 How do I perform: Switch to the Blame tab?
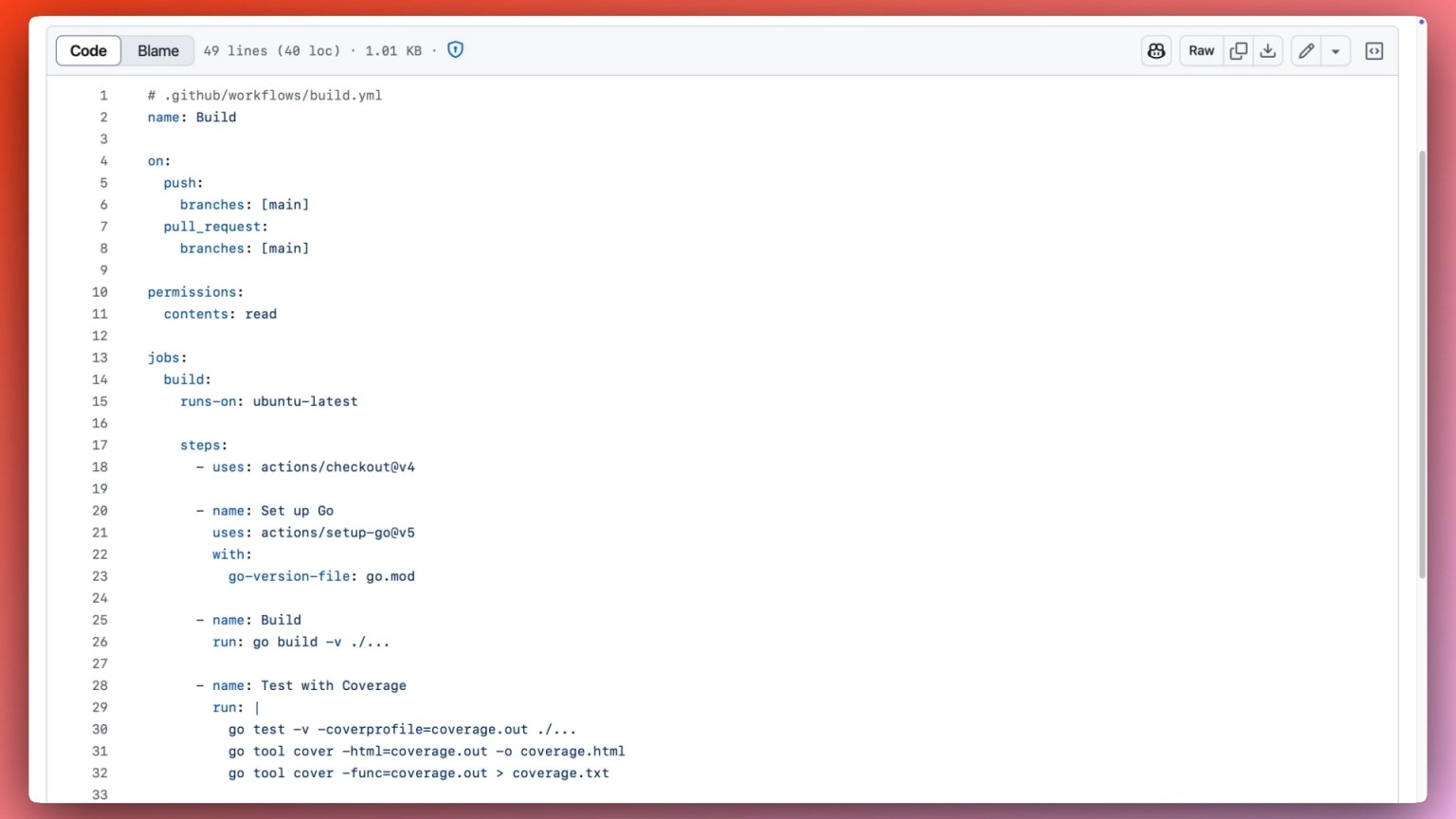pos(157,50)
